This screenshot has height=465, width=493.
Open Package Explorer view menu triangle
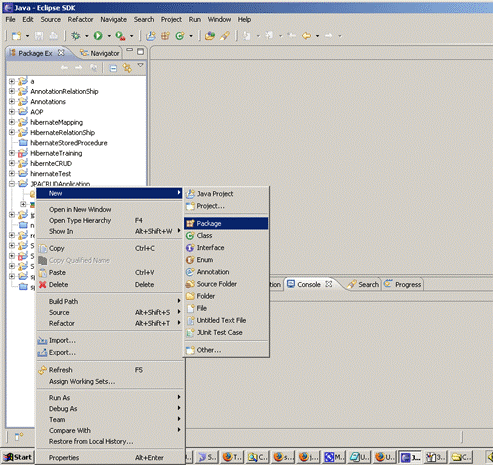(141, 65)
